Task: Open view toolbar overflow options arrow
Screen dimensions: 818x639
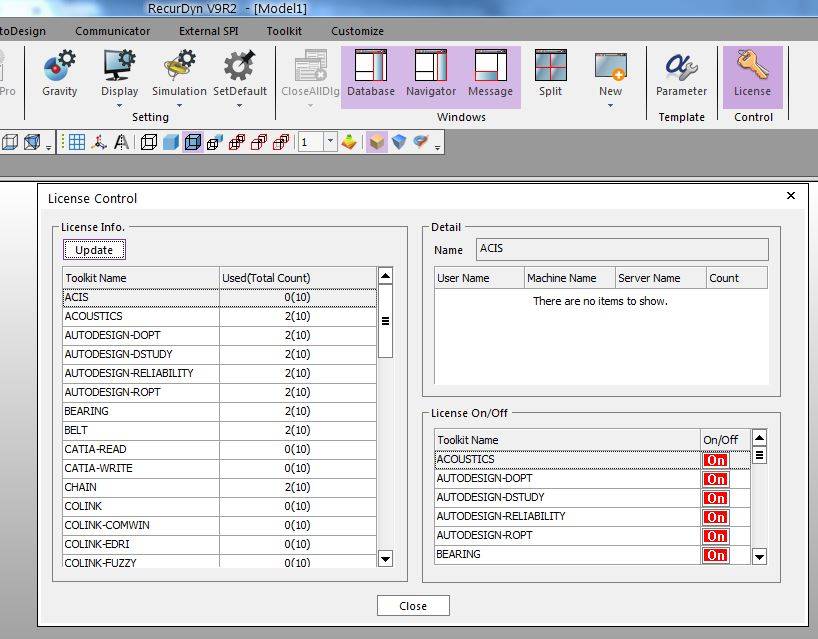Action: point(49,148)
